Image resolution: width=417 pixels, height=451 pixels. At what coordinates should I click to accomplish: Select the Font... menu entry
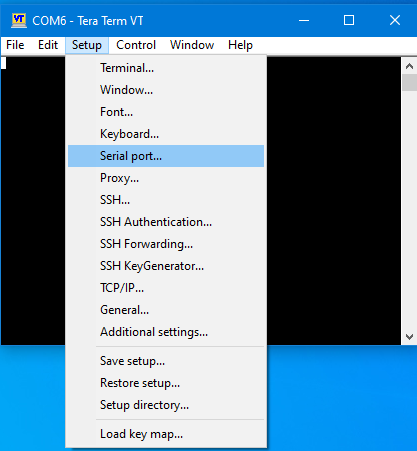[166, 112]
